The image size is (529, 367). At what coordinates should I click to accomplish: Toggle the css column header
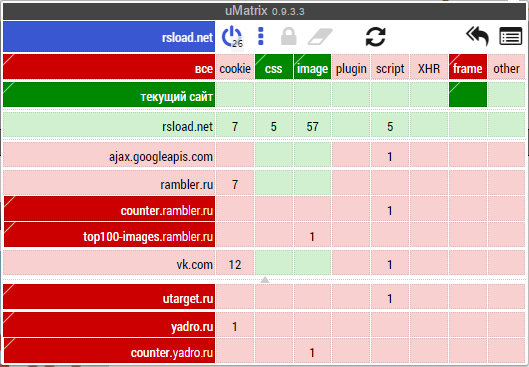[274, 67]
